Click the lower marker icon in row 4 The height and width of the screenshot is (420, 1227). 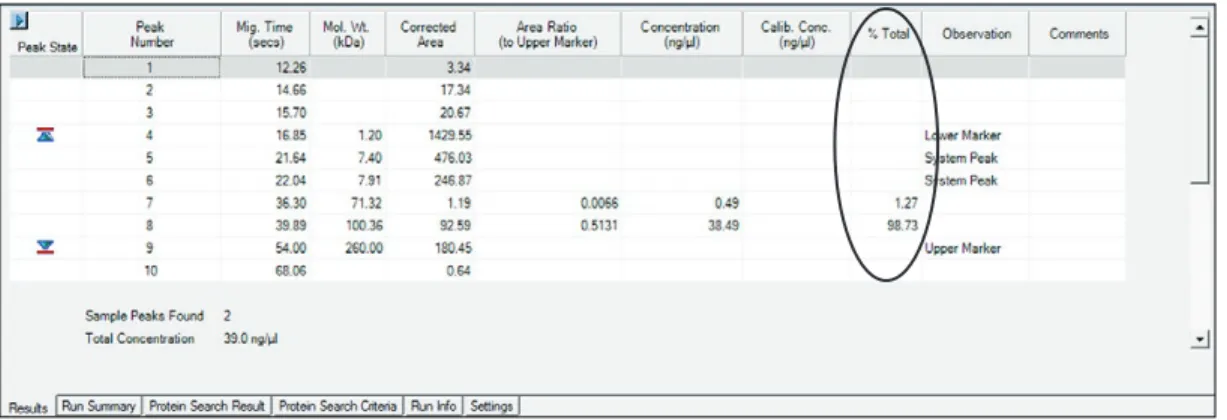(x=45, y=134)
